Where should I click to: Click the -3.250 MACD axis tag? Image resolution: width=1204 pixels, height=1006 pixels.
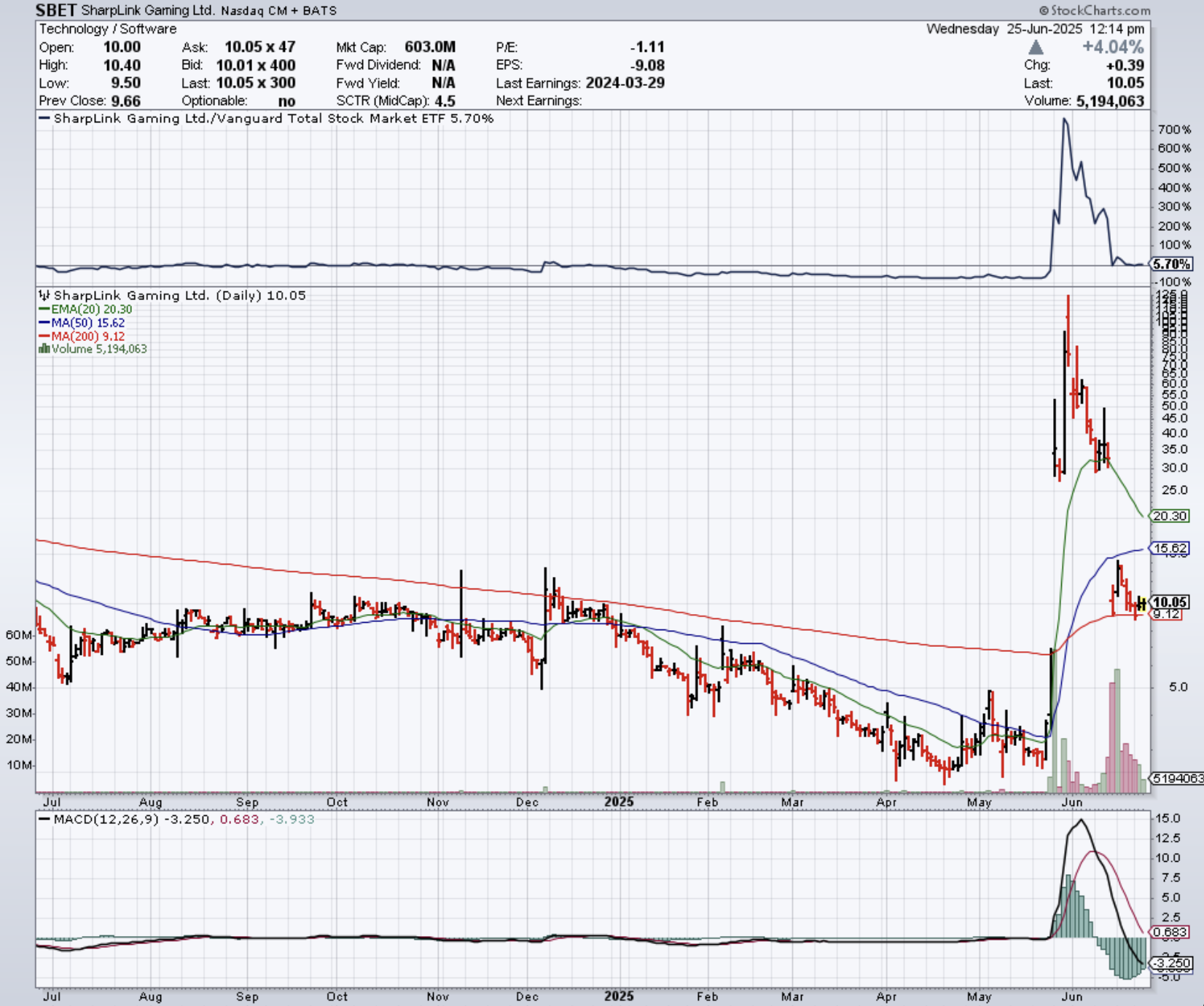tap(1170, 963)
